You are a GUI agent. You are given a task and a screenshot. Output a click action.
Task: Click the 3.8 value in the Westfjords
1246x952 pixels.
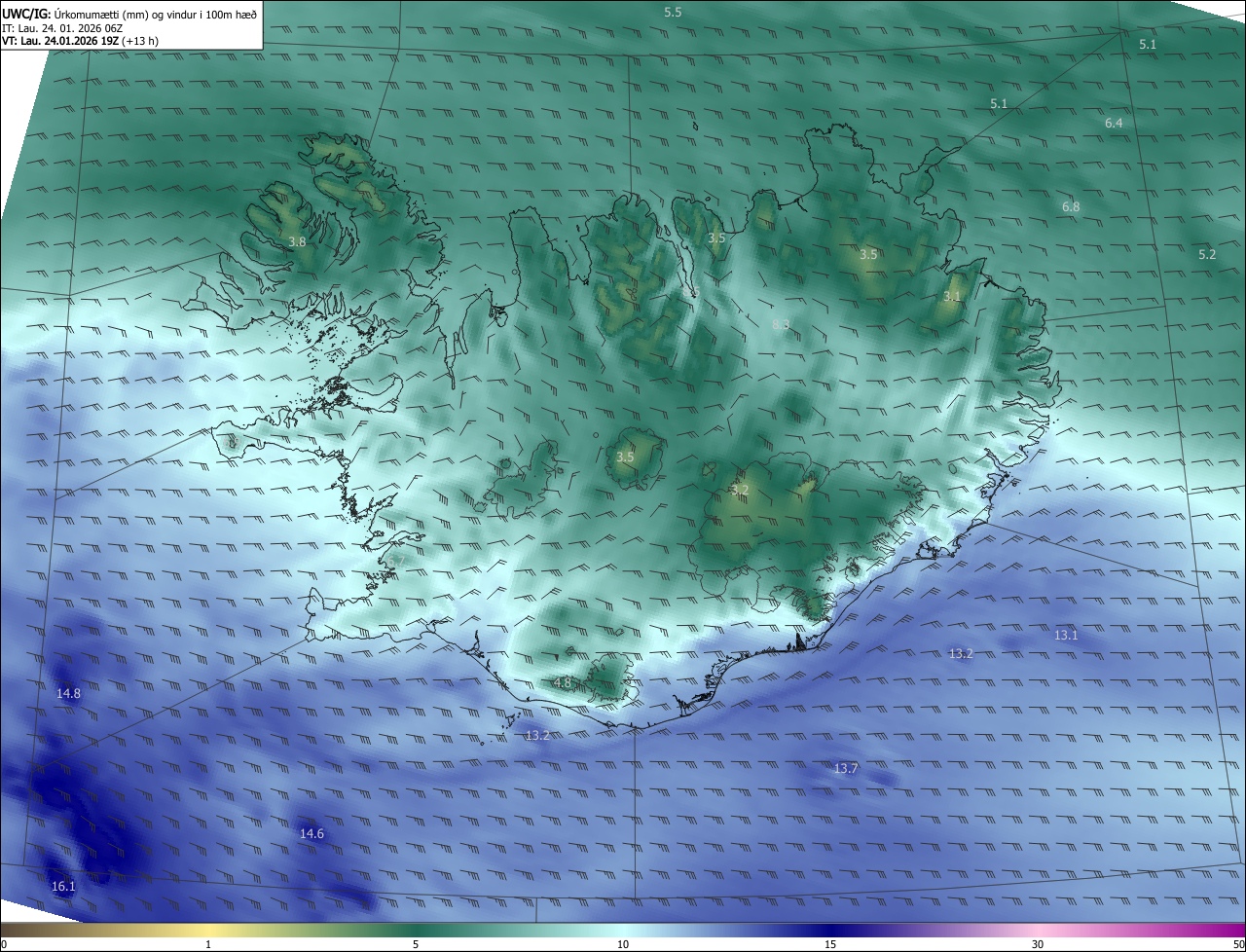point(297,241)
